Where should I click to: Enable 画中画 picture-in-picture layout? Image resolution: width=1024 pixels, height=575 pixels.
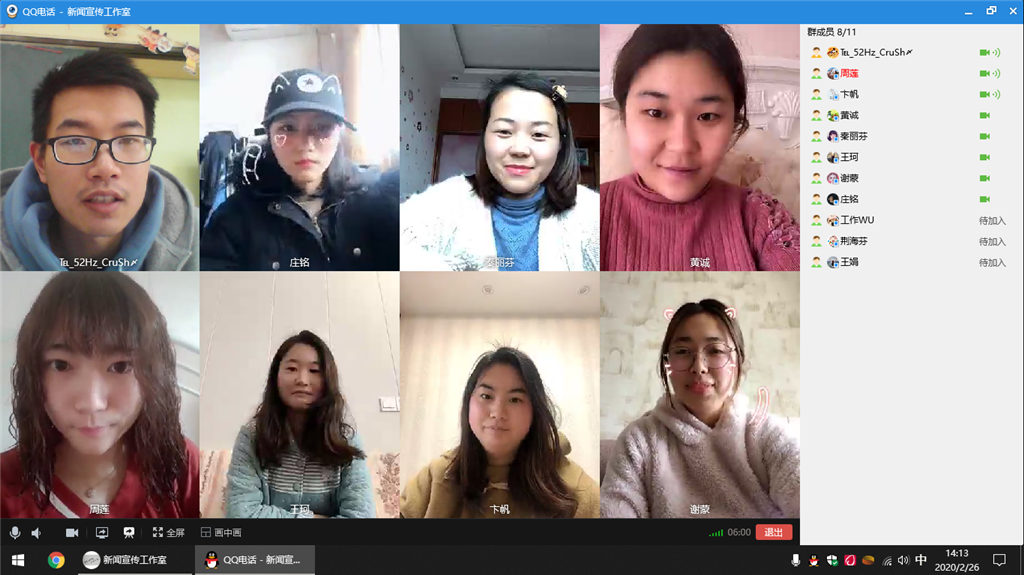221,533
